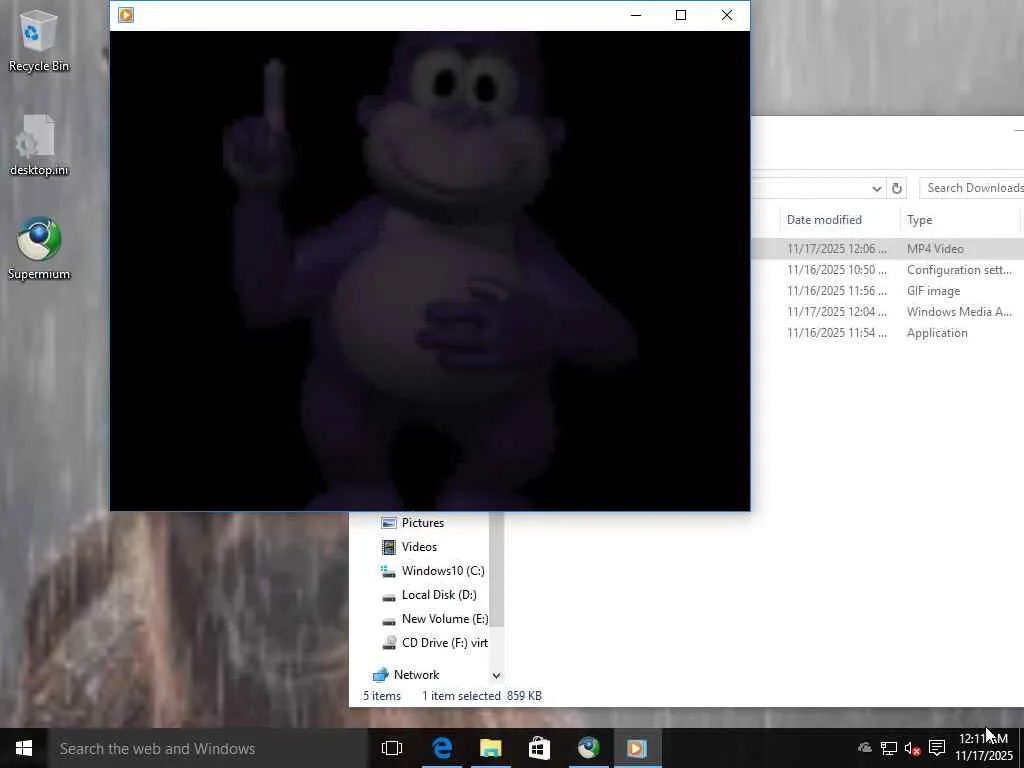
Task: Close the media player window
Action: [727, 15]
